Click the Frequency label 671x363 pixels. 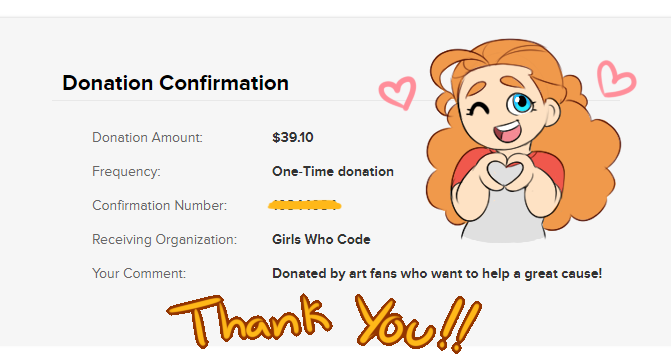pyautogui.click(x=126, y=172)
